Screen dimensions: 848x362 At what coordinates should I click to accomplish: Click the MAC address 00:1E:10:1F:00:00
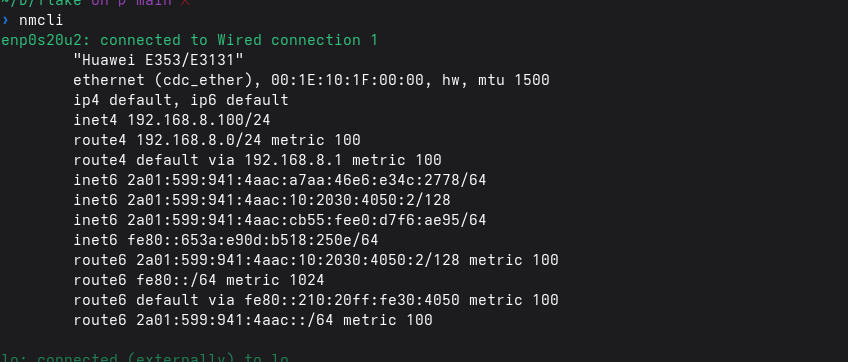pos(347,80)
